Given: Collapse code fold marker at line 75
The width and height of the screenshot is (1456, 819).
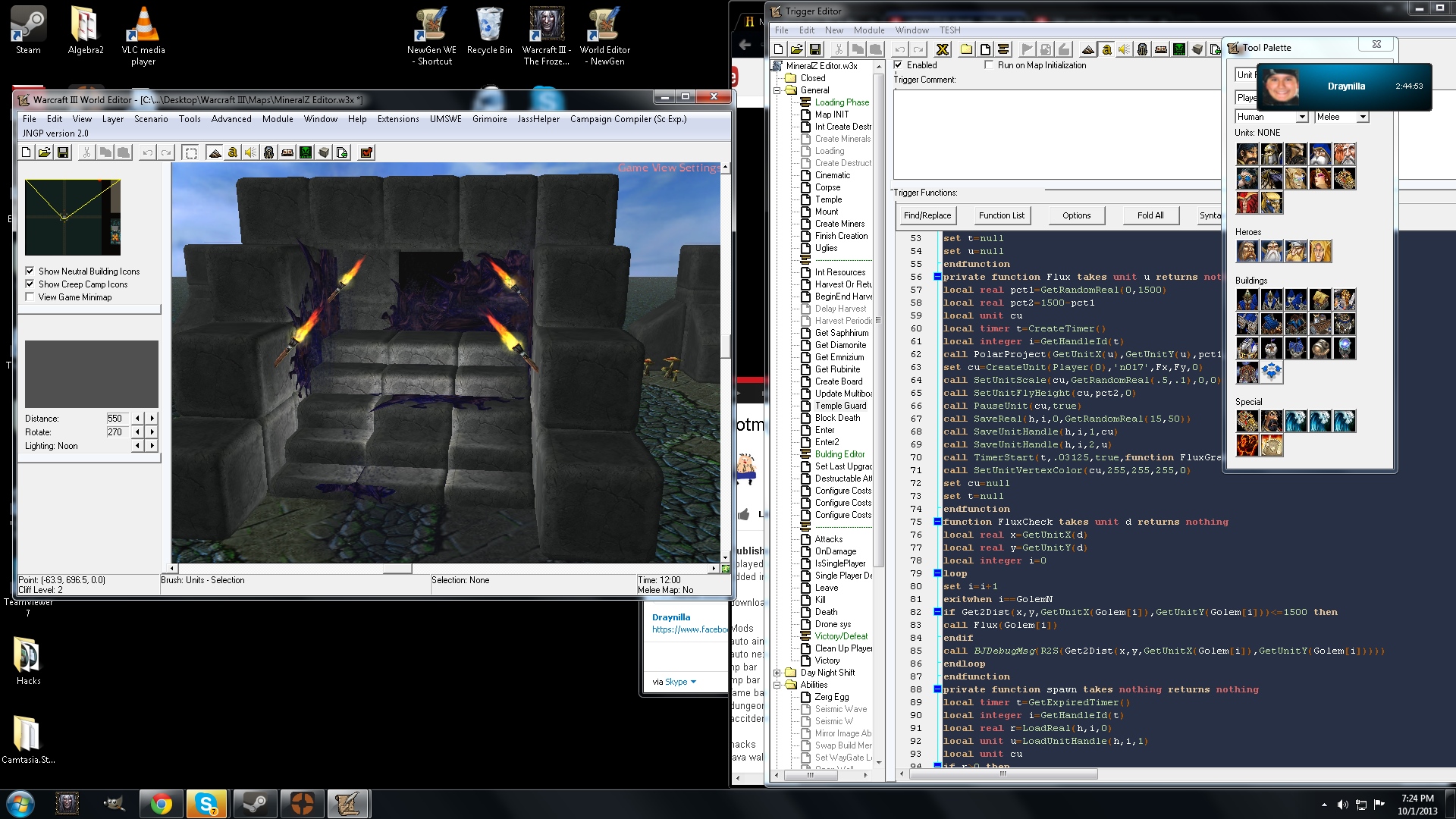Looking at the screenshot, I should pyautogui.click(x=937, y=522).
